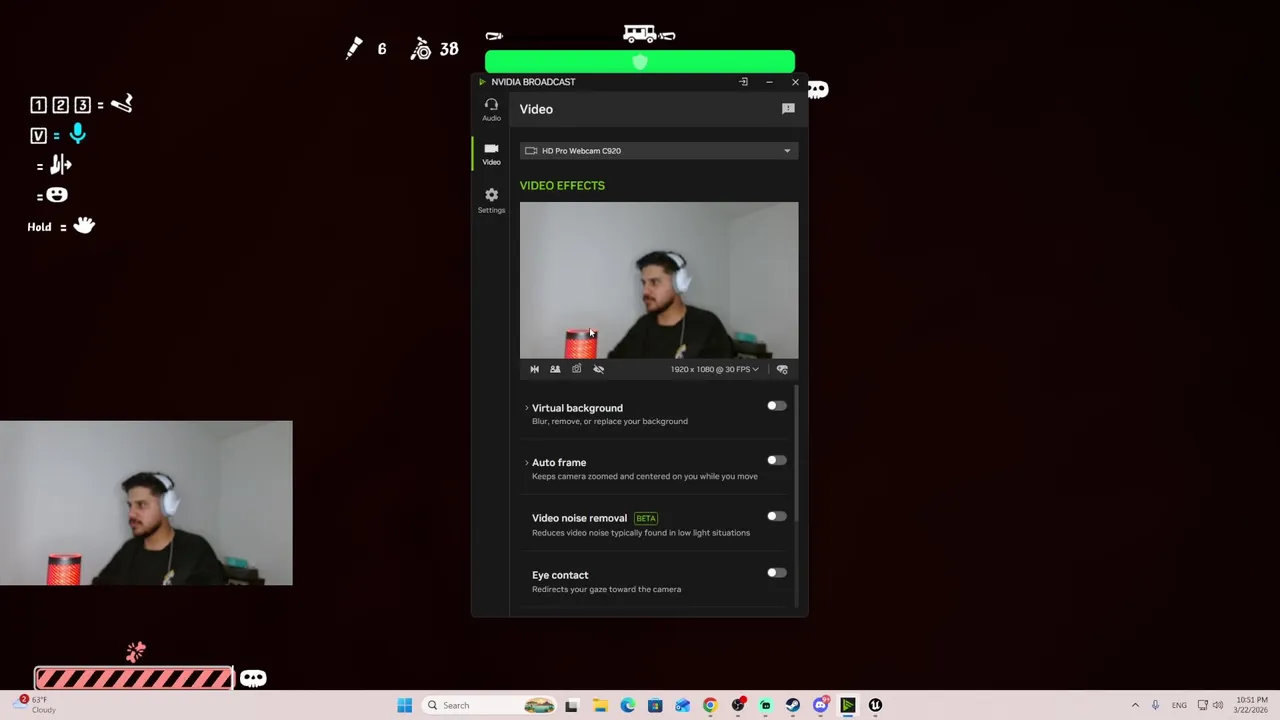Click the green health bar at top
Viewport: 1280px width, 720px height.
point(640,62)
